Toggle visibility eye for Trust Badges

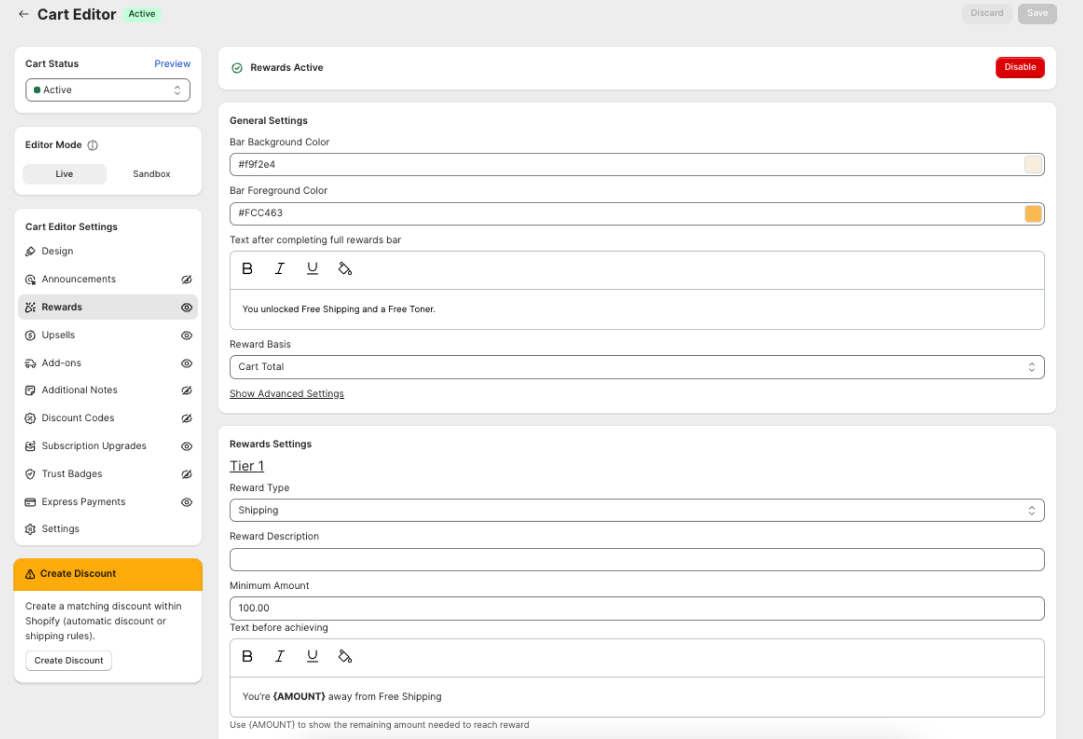(186, 474)
